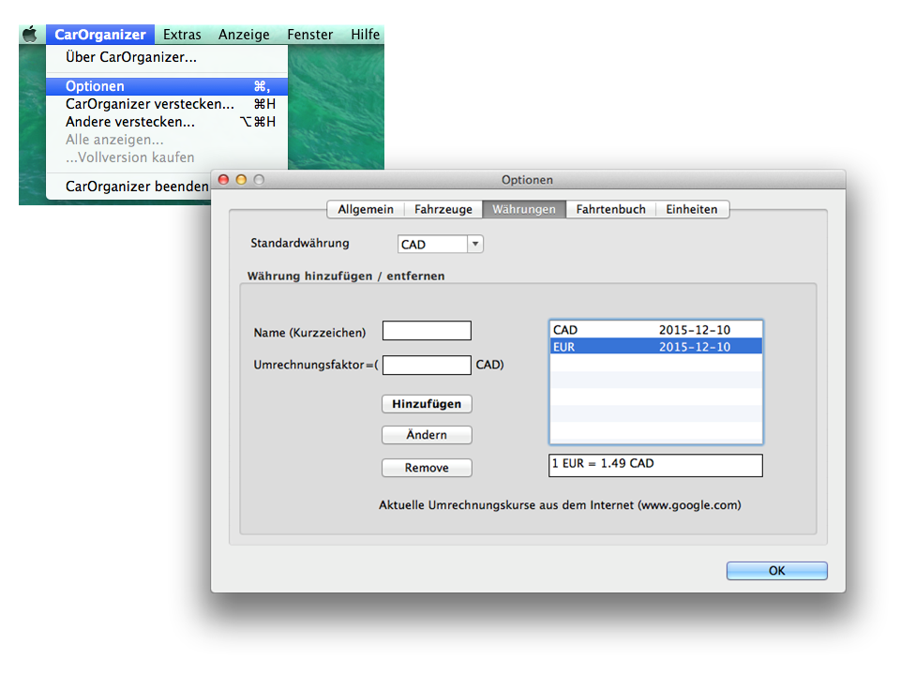Click CarOrganizer verstecken... menu item

[x=150, y=104]
